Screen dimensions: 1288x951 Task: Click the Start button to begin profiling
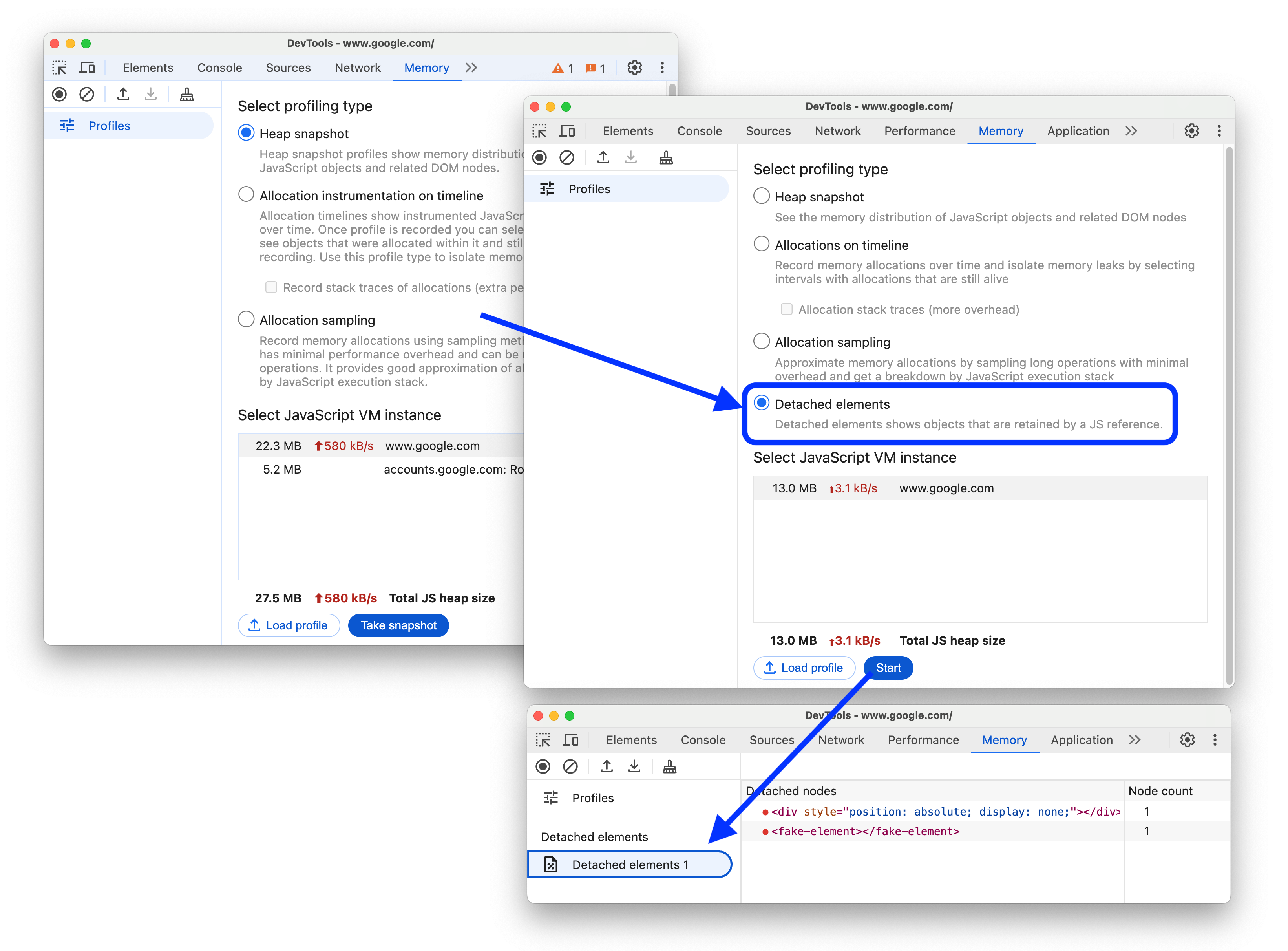pyautogui.click(x=888, y=668)
